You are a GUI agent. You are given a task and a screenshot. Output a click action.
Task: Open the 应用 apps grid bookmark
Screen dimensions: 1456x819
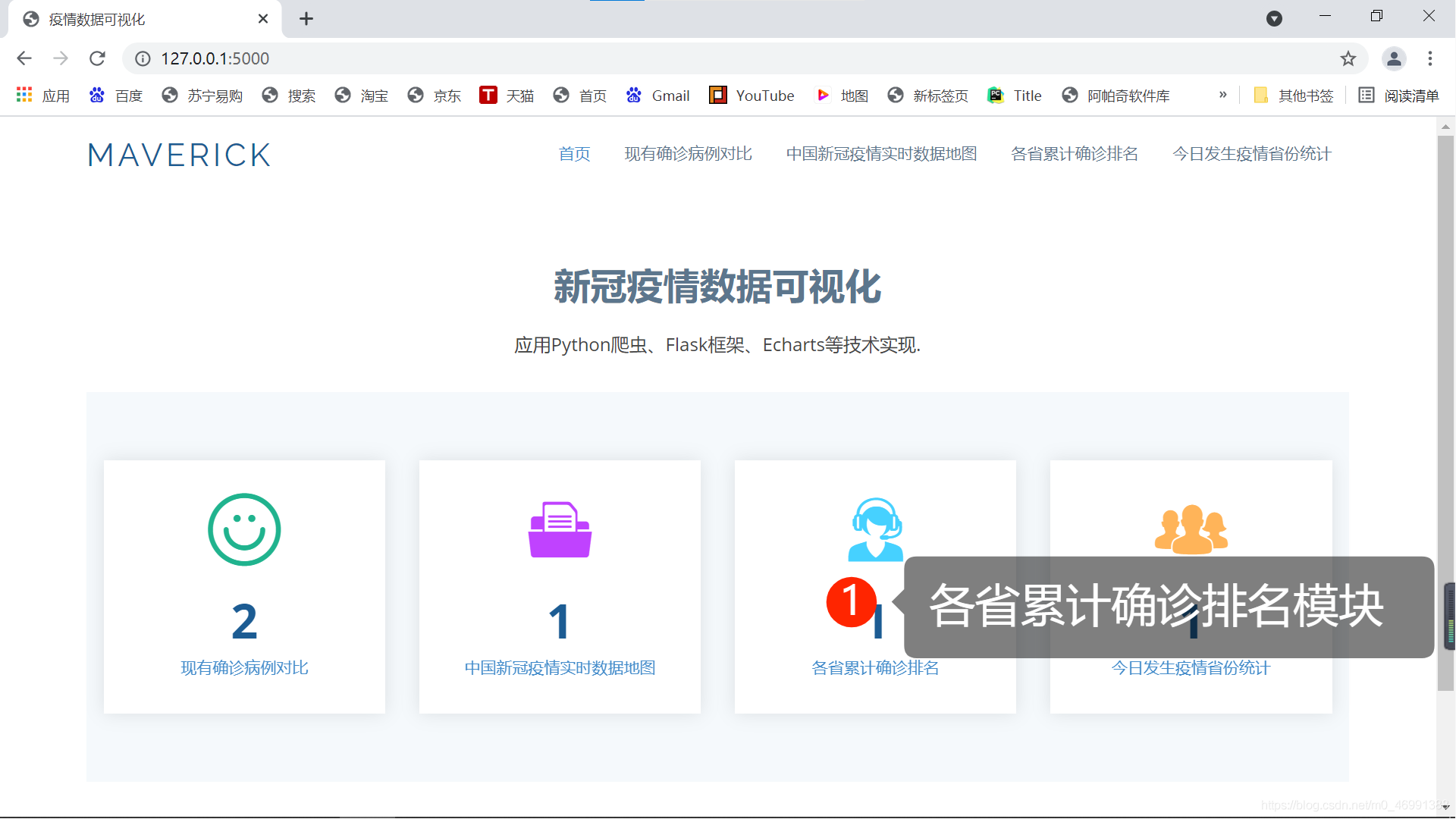tap(43, 96)
